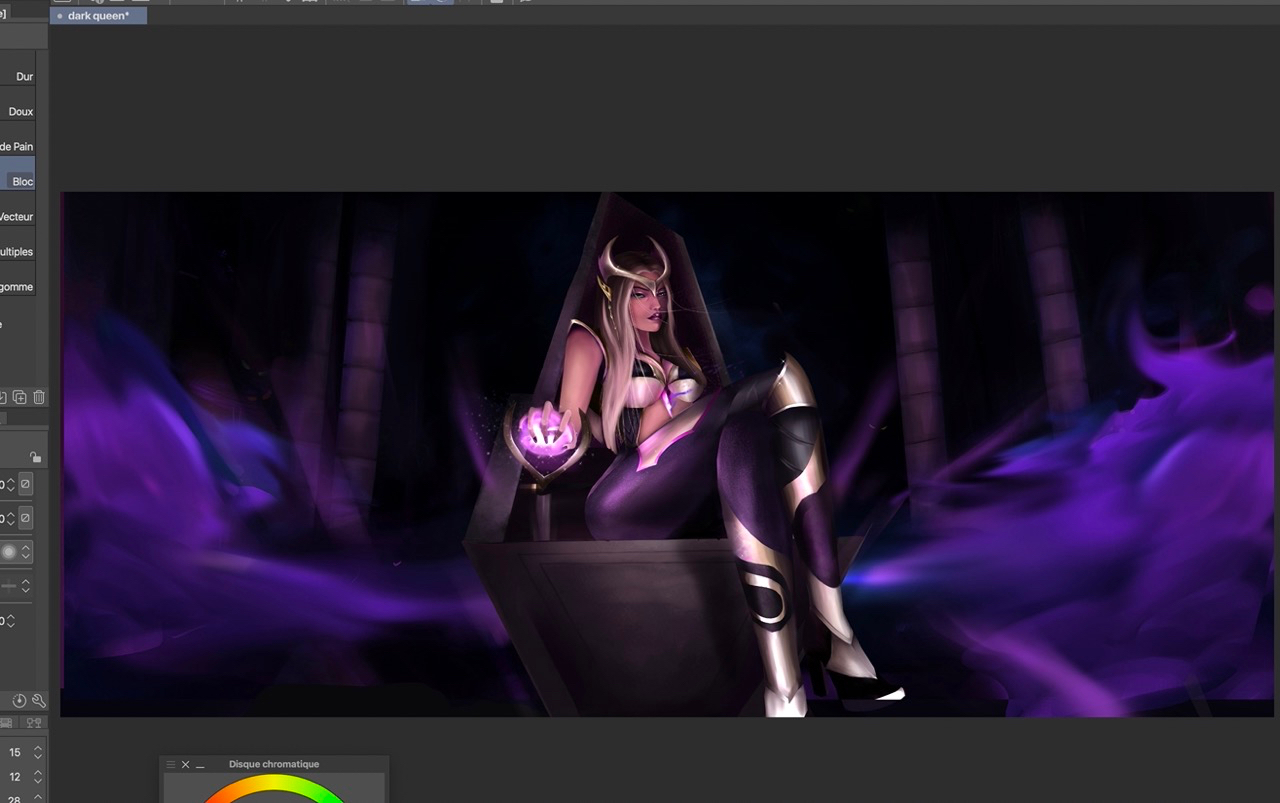This screenshot has width=1280, height=803.
Task: Adjust the stepper beside value 15
Action: [x=38, y=752]
